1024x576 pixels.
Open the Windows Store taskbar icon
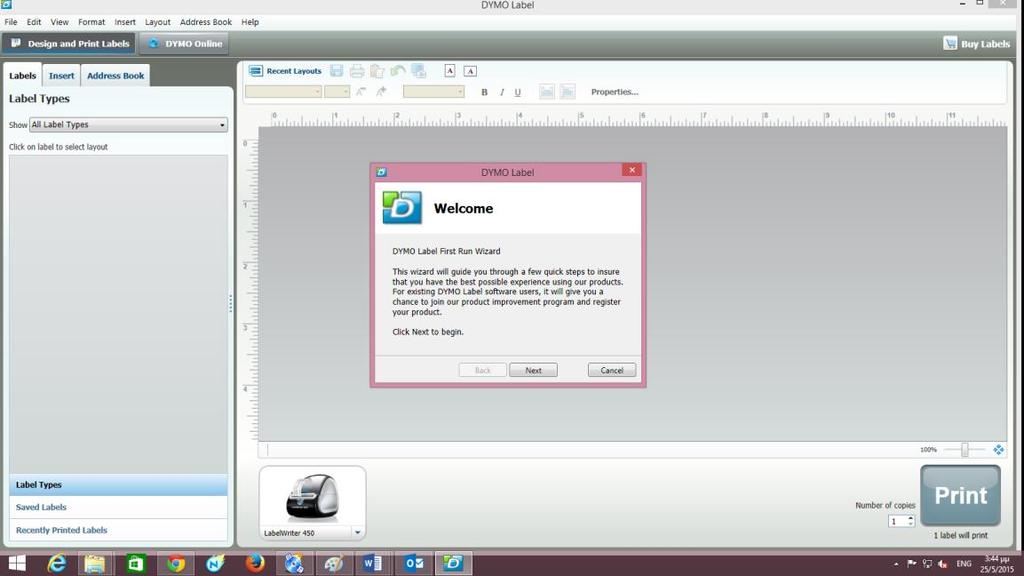(135, 563)
